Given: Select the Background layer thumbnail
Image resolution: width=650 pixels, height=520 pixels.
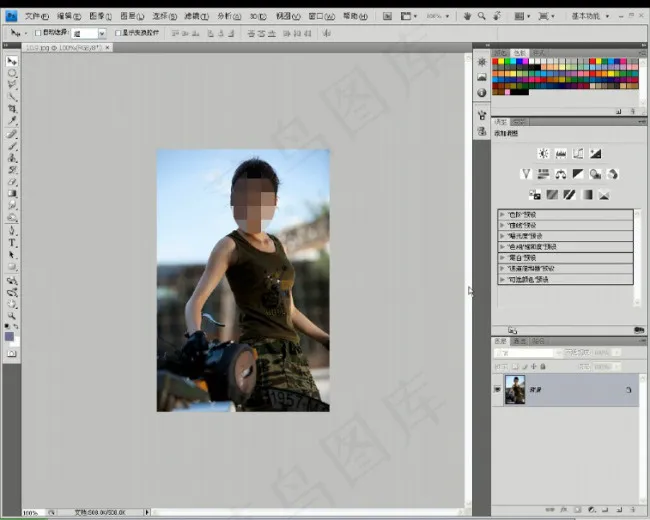Looking at the screenshot, I should tap(516, 391).
